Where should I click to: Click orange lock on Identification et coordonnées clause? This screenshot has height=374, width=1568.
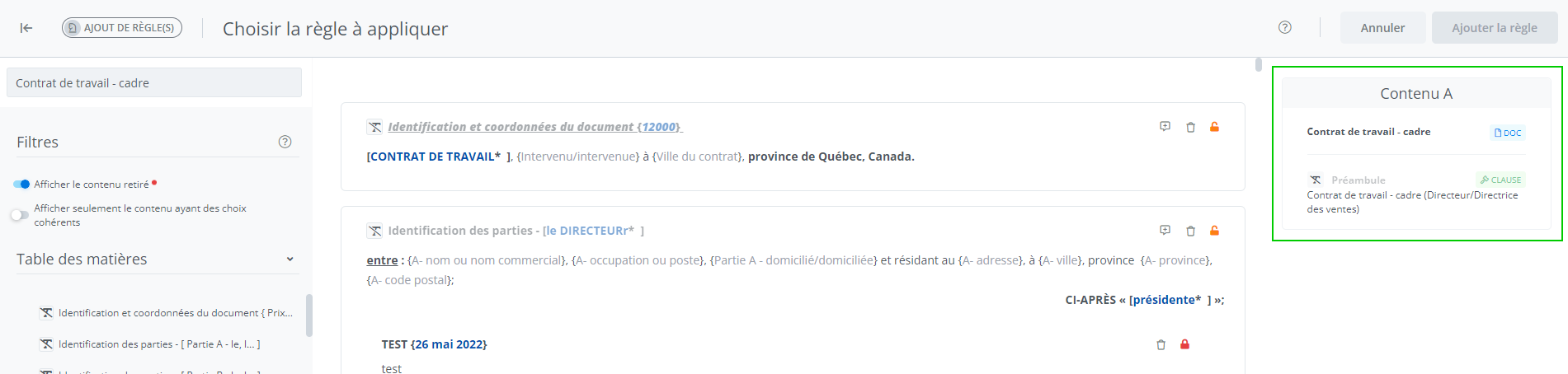pos(1214,127)
